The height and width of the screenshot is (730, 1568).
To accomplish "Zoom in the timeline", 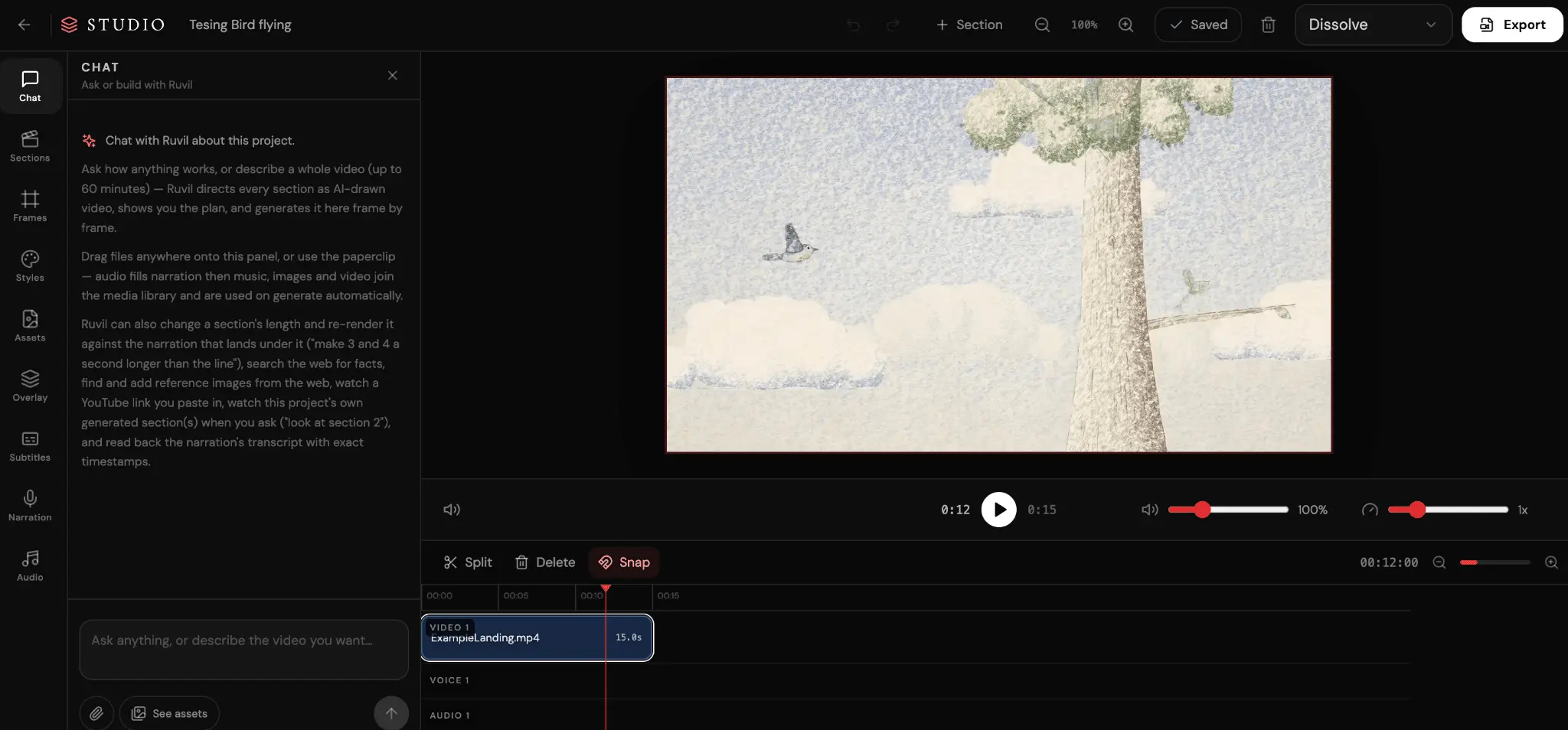I will coord(1551,562).
